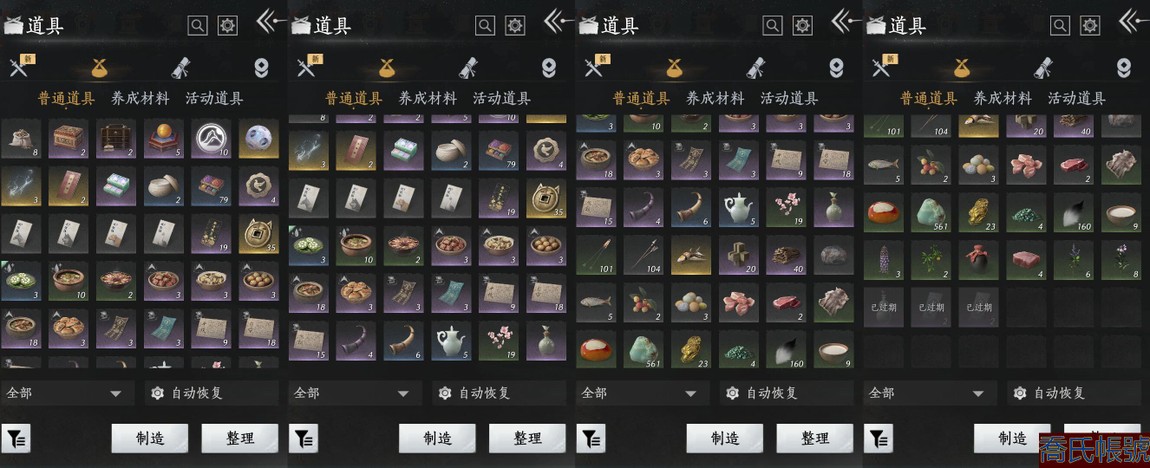Click 整理 button in the grain sack panel

point(240,439)
